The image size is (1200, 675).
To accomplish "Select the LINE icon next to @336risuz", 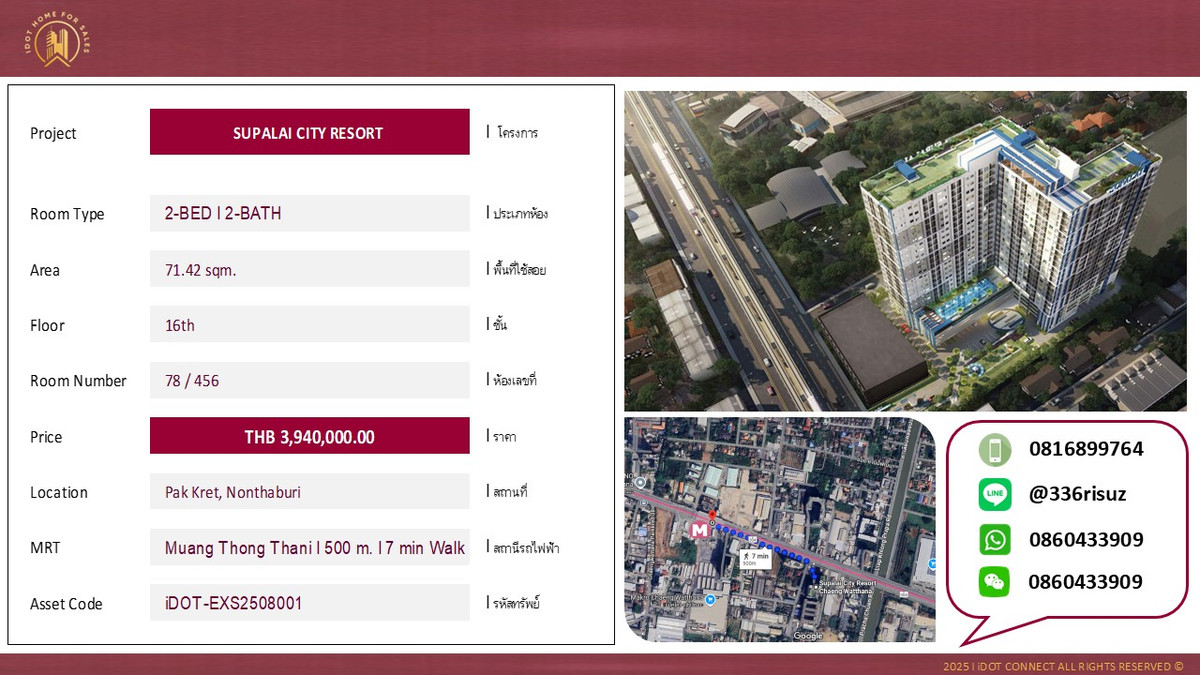I will point(994,494).
